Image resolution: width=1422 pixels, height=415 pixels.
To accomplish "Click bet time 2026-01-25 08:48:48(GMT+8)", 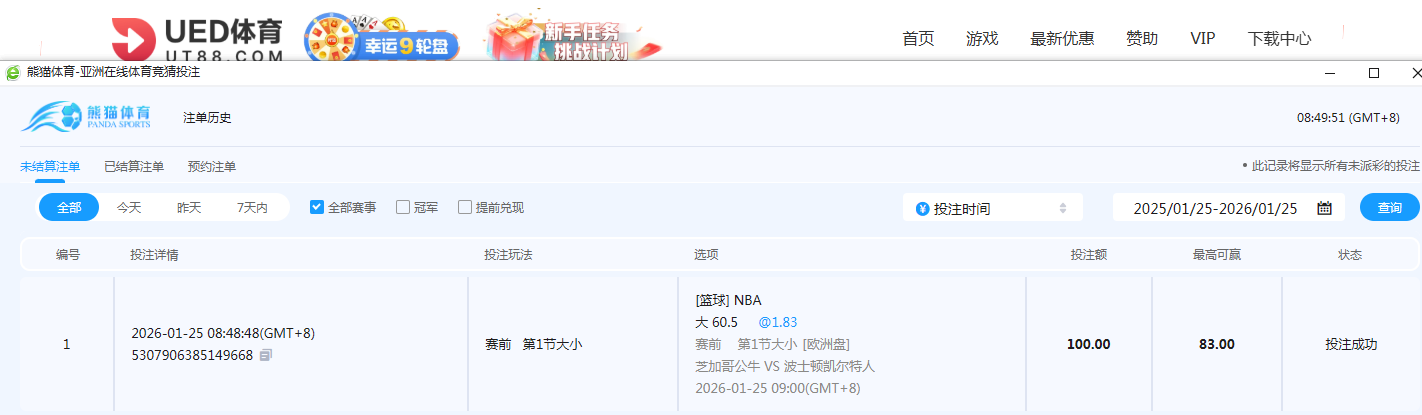I will (223, 333).
